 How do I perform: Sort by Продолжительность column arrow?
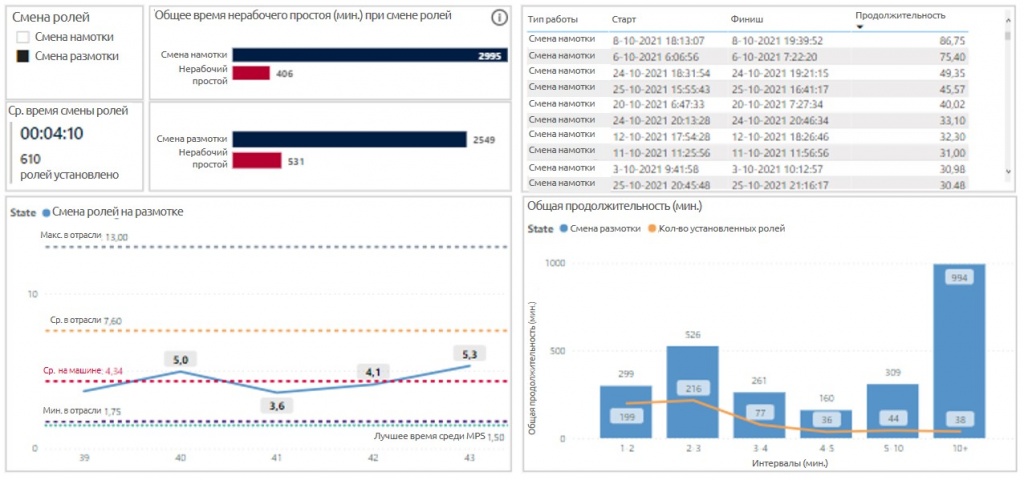click(859, 27)
